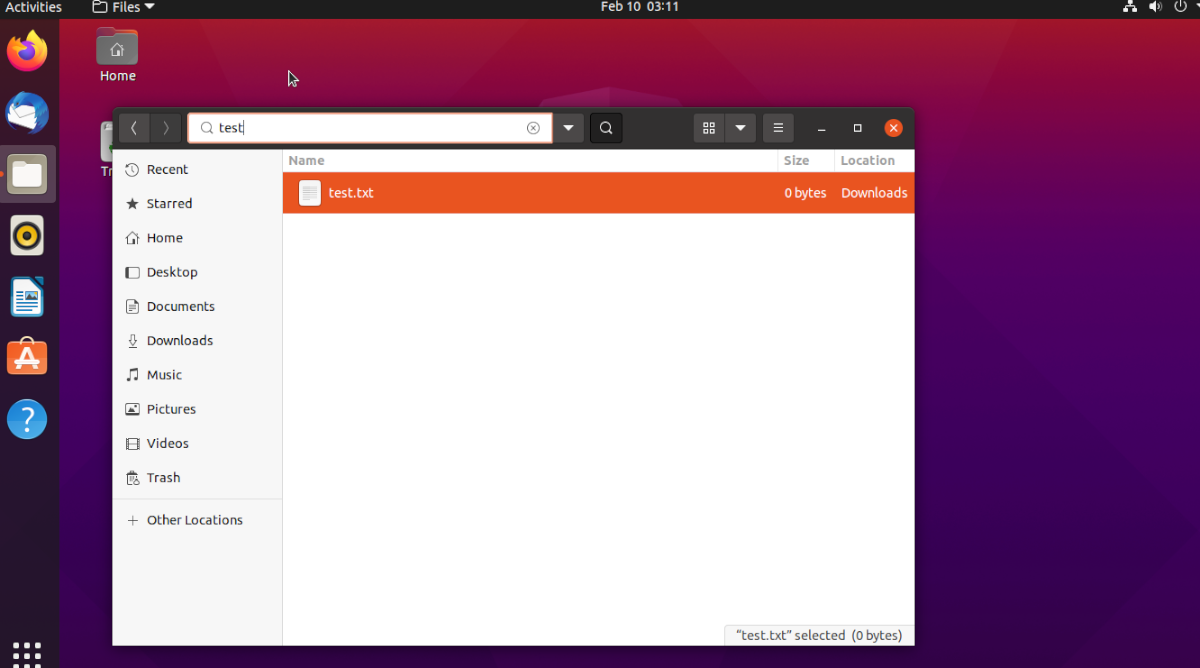
Task: Expand Other Locations in the sidebar
Action: coord(192,519)
